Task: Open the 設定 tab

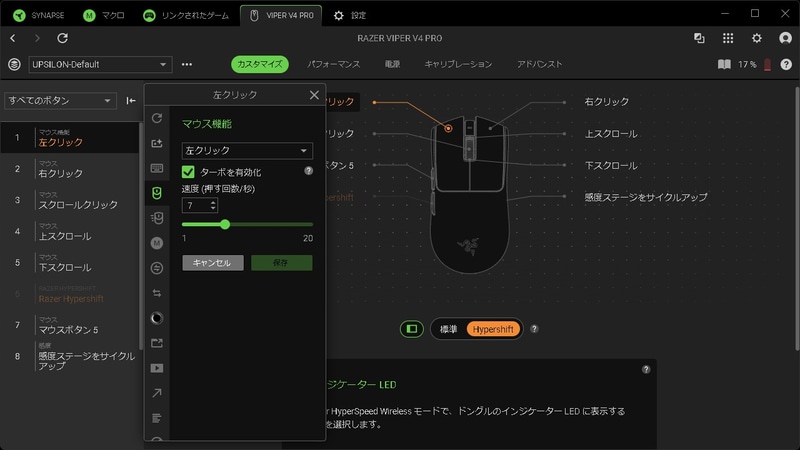Action: pos(350,15)
